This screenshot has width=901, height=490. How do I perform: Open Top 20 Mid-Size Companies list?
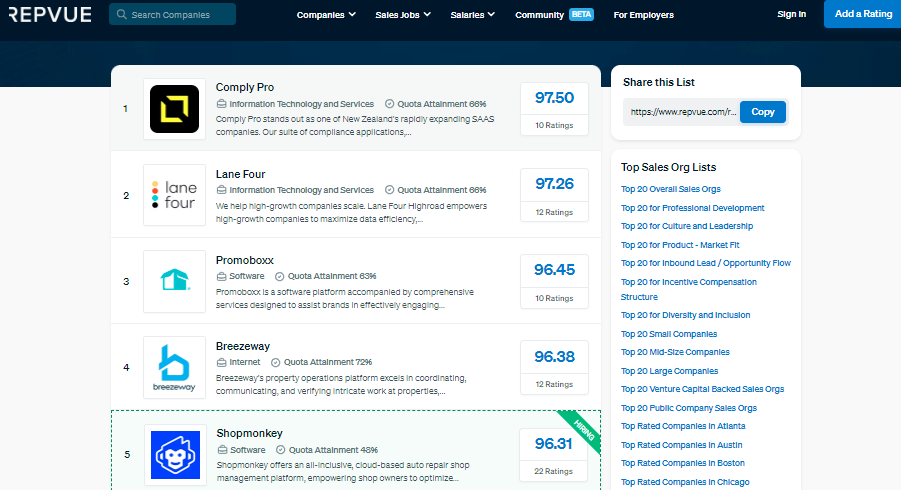pyautogui.click(x=675, y=352)
